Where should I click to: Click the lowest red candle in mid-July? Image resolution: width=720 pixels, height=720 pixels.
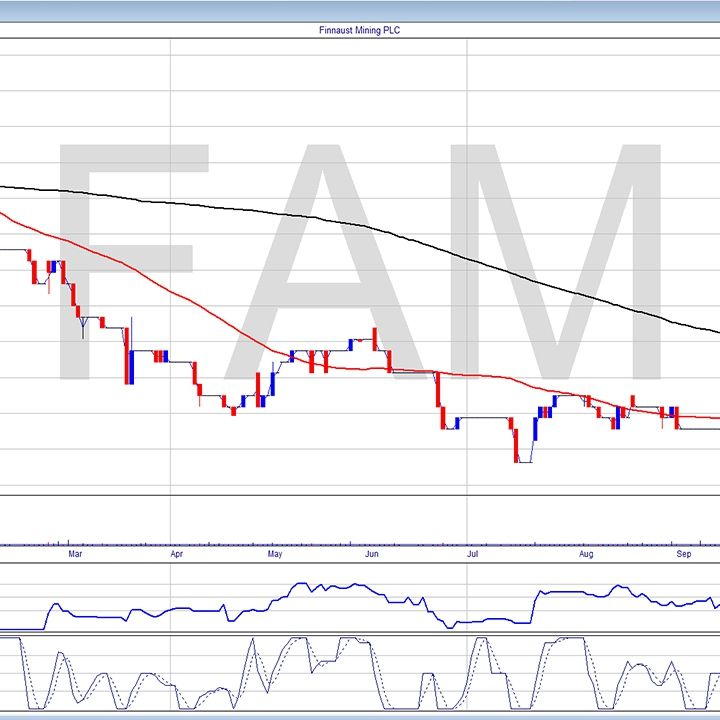pos(516,445)
